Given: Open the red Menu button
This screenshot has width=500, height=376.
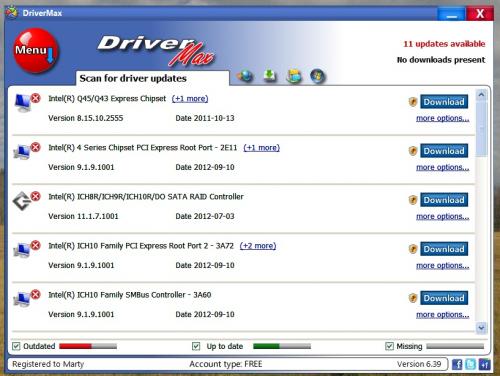Looking at the screenshot, I should pyautogui.click(x=36, y=51).
